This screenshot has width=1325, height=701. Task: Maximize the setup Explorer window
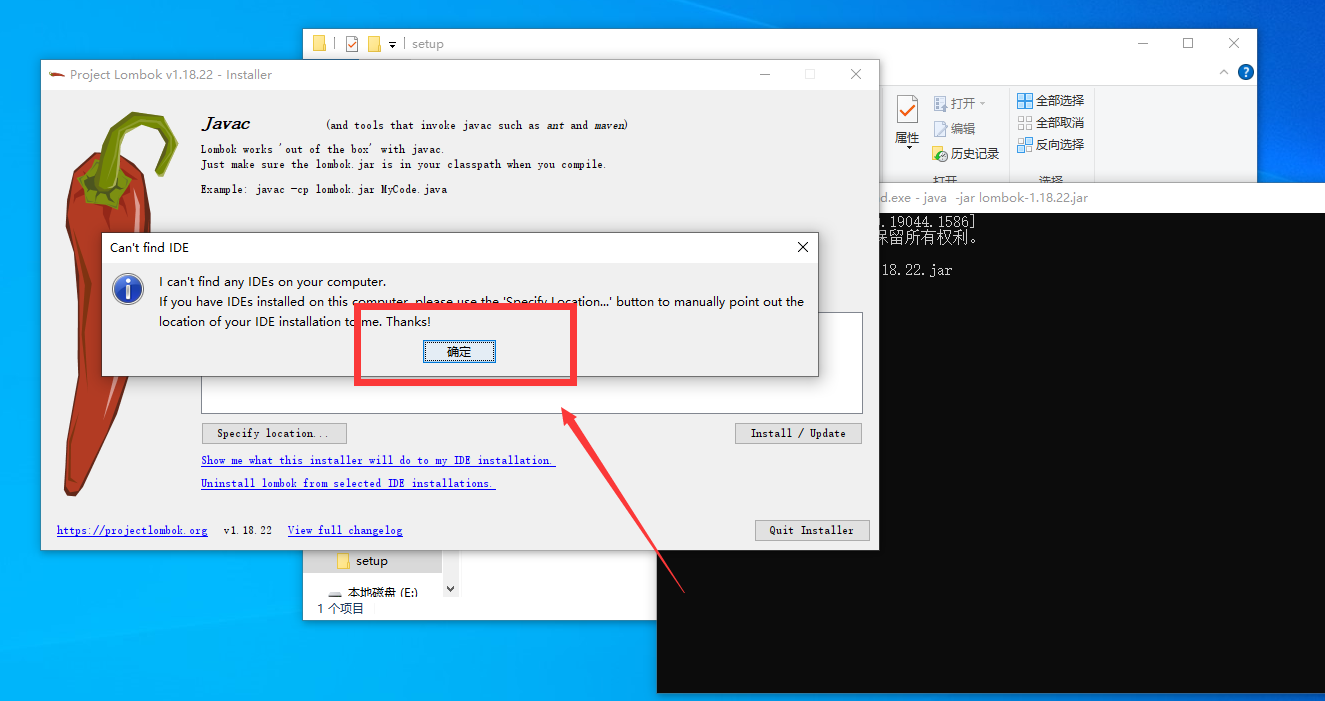click(1188, 43)
